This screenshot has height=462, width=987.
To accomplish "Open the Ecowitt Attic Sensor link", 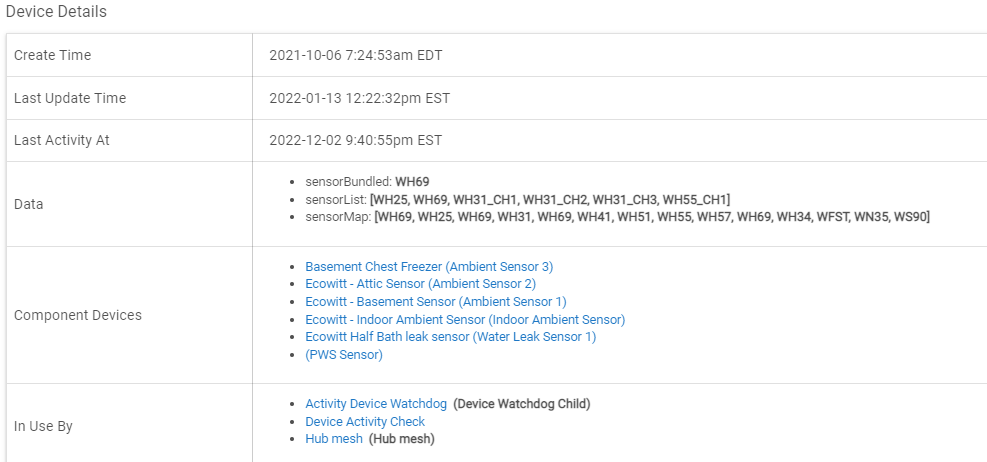I will 420,284.
